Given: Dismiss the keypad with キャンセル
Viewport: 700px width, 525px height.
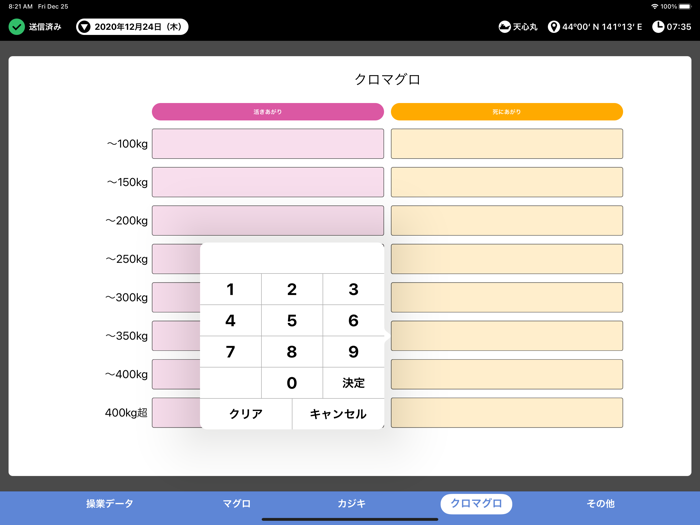Looking at the screenshot, I should (338, 414).
